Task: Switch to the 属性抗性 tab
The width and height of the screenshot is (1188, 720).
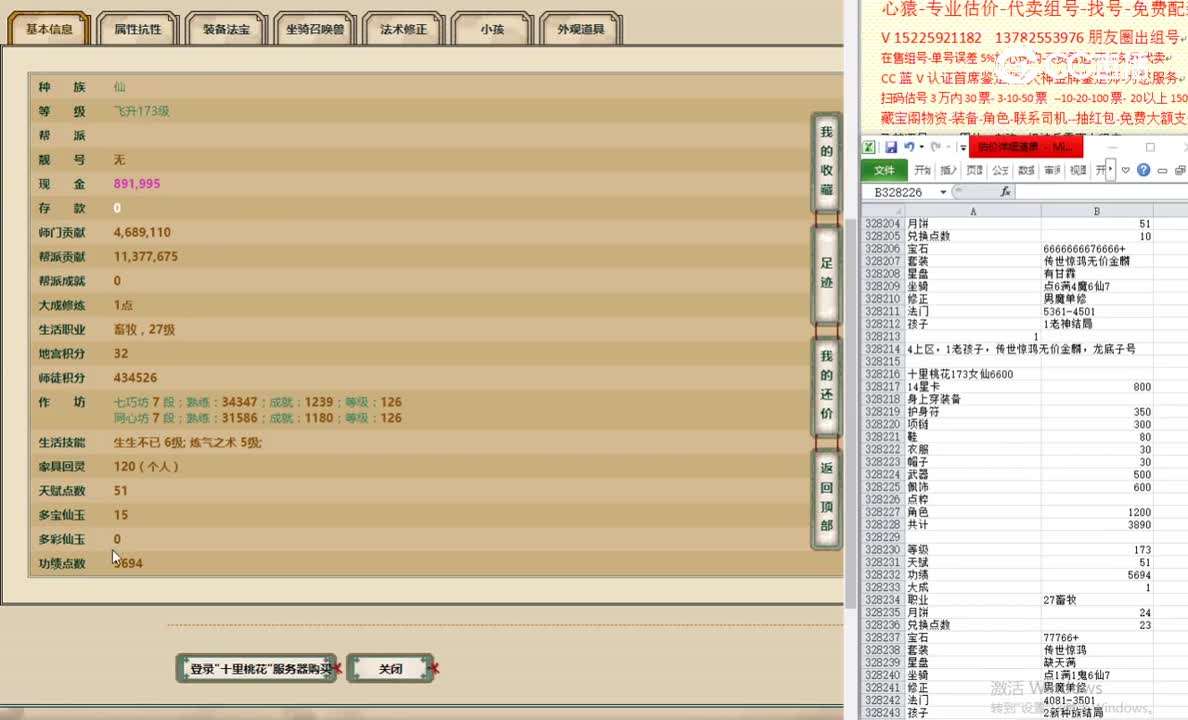Action: (x=136, y=28)
